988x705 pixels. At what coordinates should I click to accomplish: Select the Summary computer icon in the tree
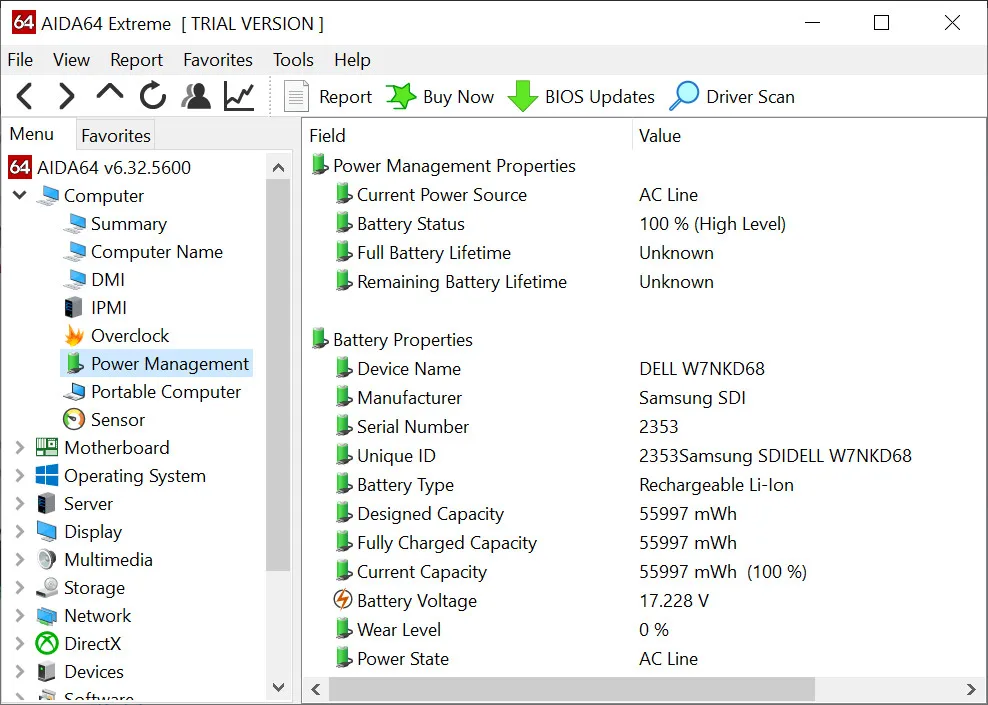pyautogui.click(x=76, y=224)
